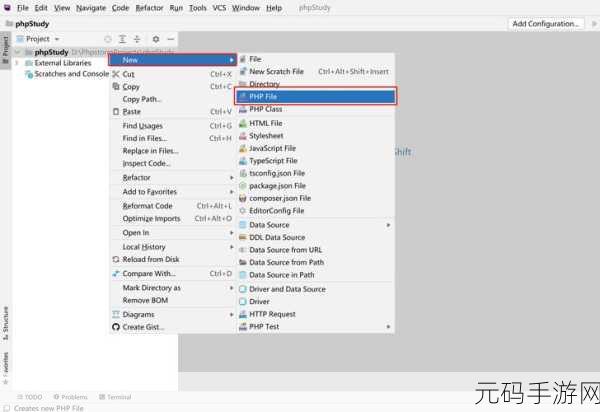Click the Collapse All icon in Project panel
The width and height of the screenshot is (600, 412).
137,39
